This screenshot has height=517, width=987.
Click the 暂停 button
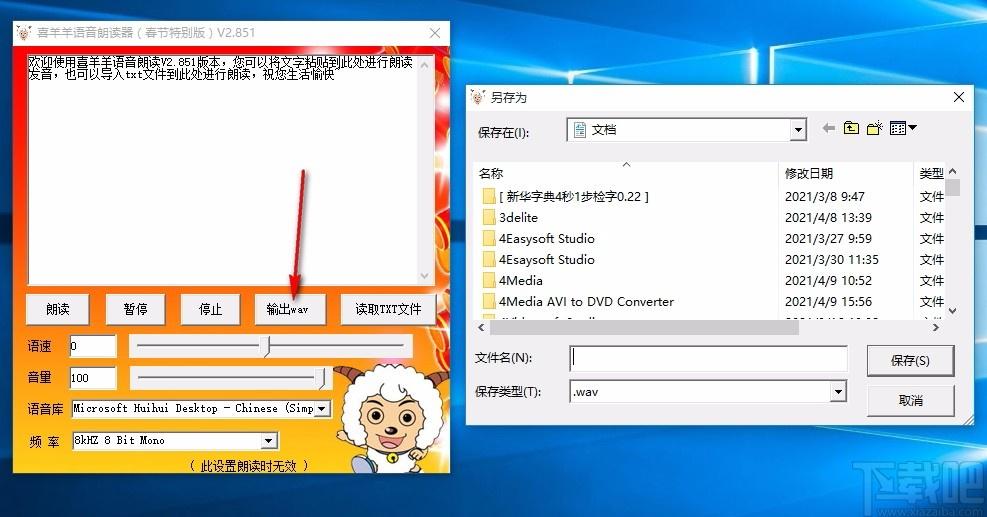click(135, 309)
